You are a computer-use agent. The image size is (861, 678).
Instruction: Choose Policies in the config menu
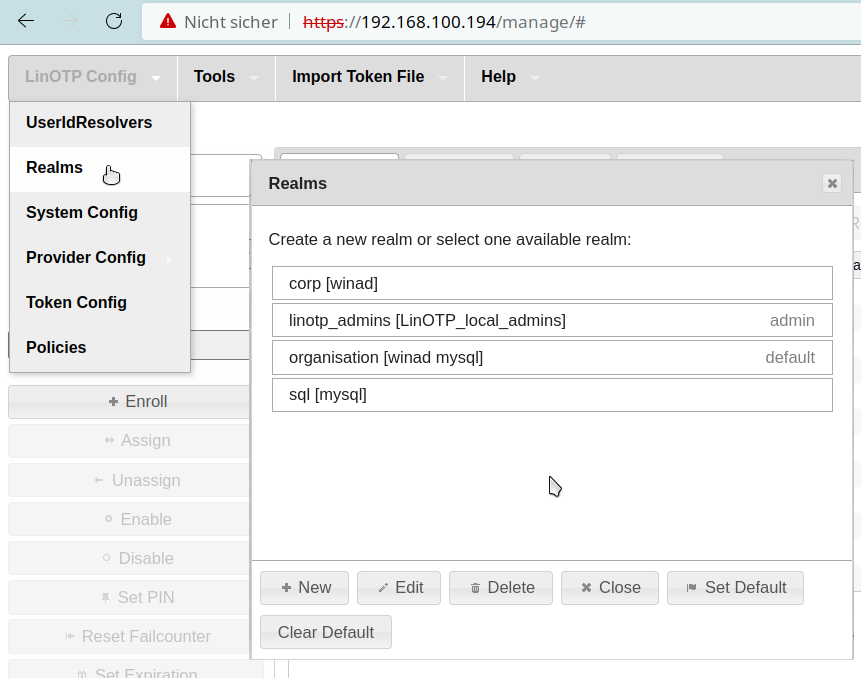pos(56,348)
